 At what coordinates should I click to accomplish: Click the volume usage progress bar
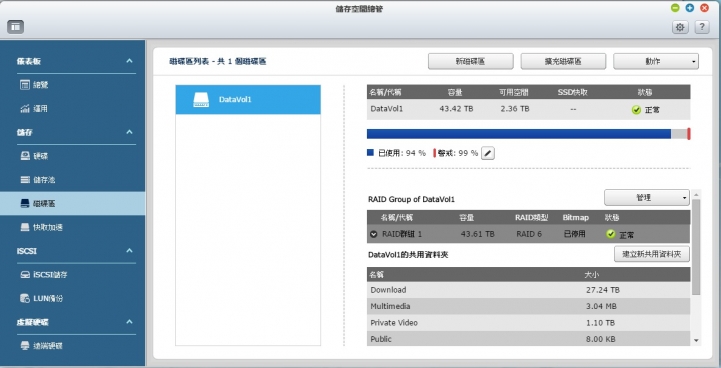[528, 134]
